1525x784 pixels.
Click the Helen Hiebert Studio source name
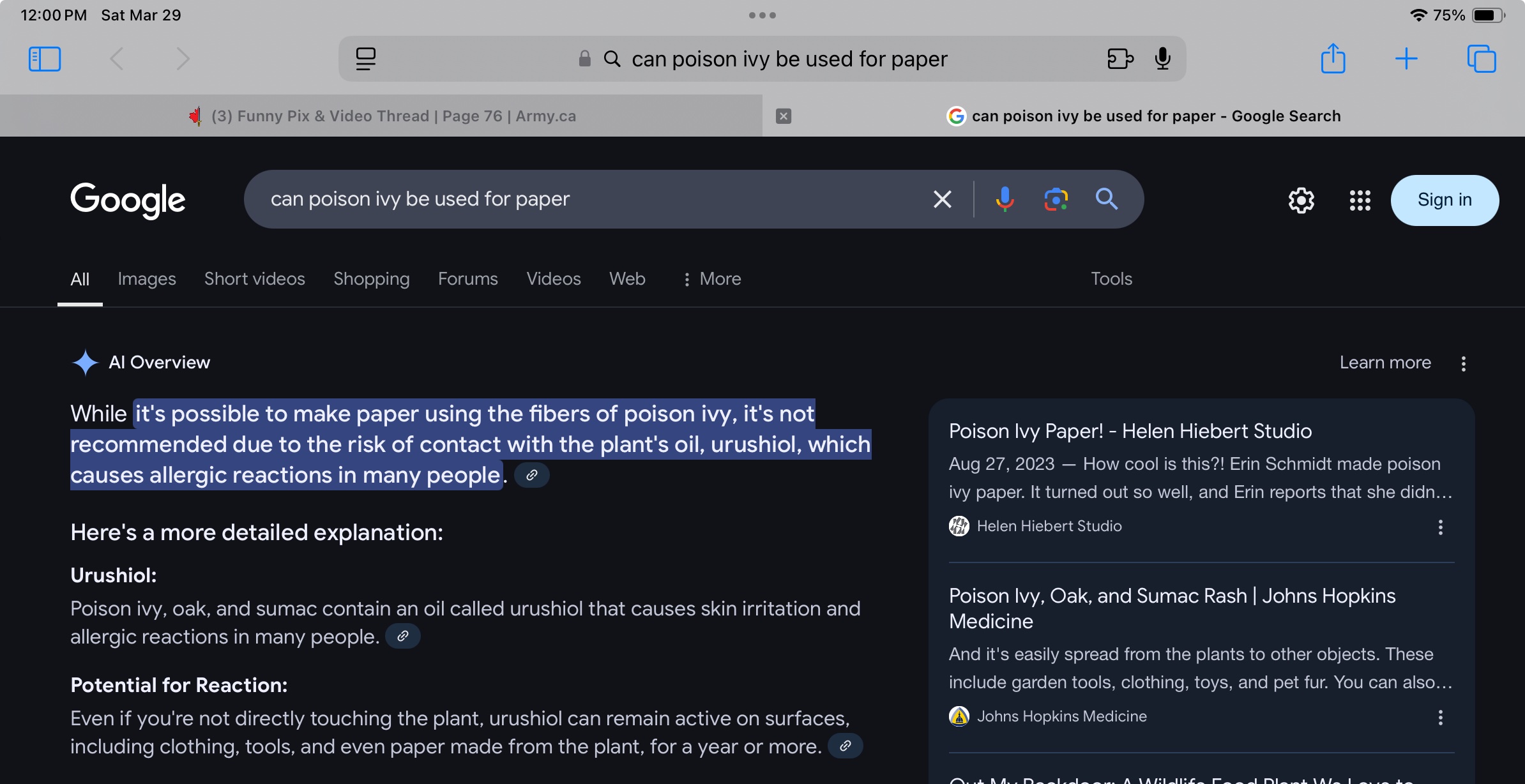point(1049,526)
